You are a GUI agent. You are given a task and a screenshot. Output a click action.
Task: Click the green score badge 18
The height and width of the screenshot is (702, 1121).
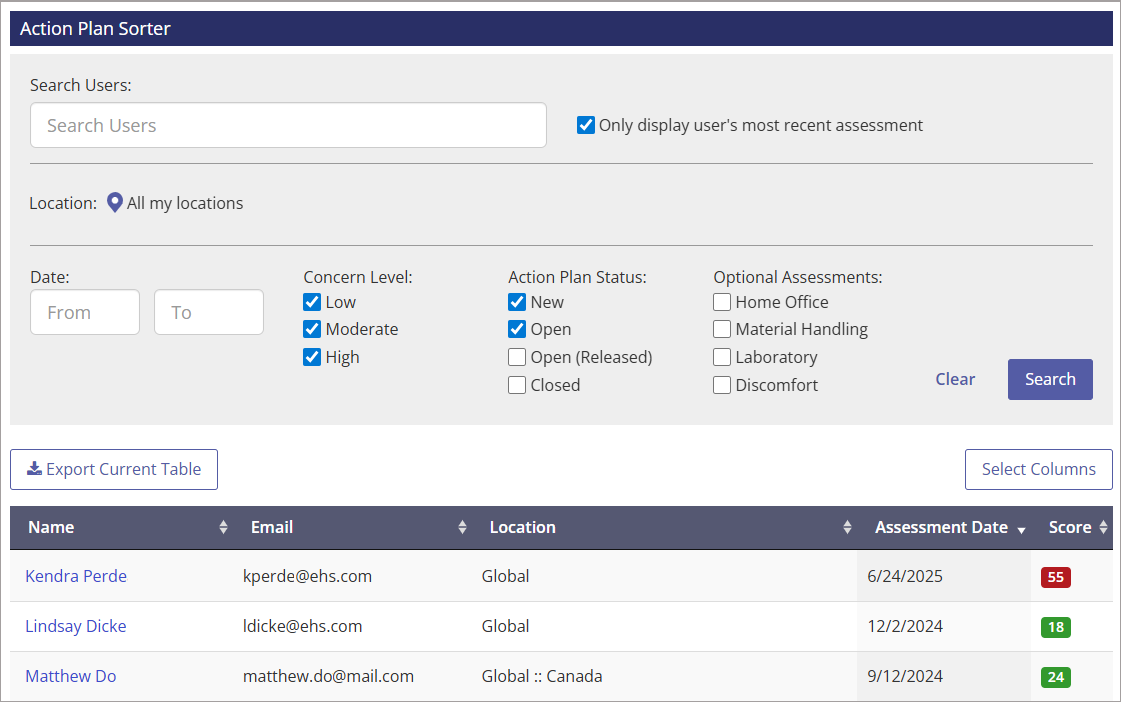(x=1056, y=627)
